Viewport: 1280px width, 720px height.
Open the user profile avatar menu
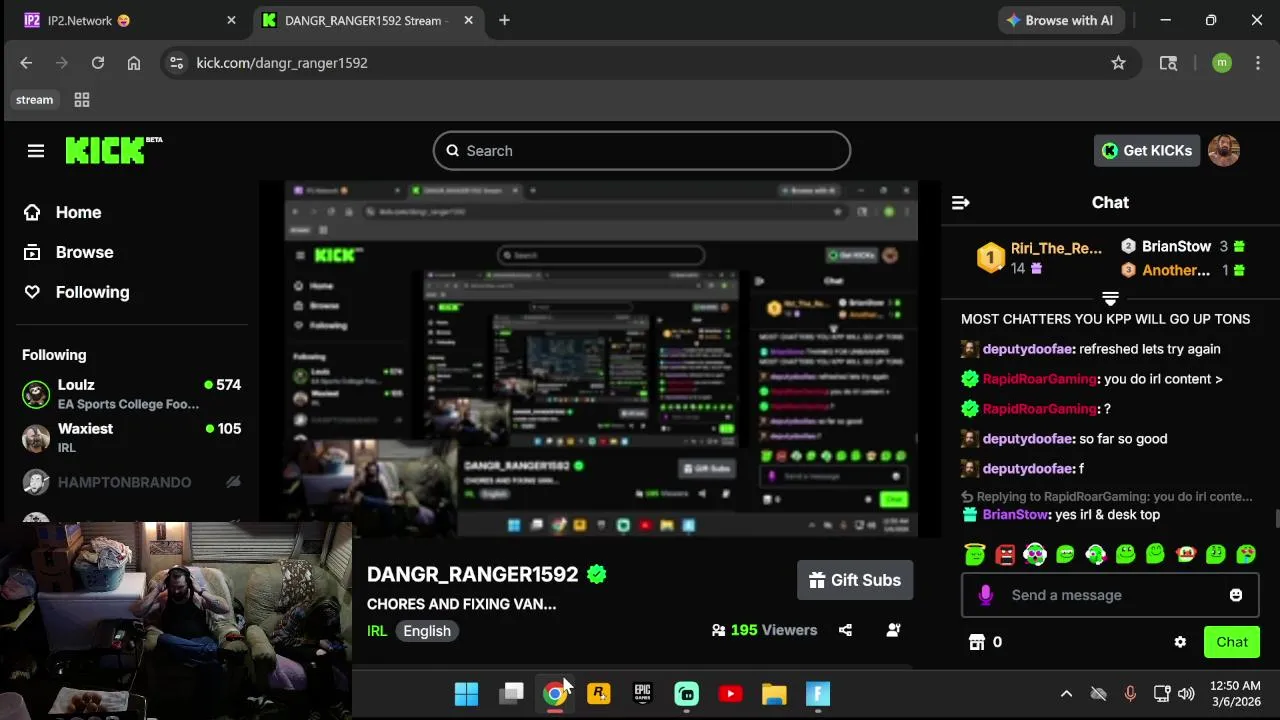click(x=1224, y=151)
